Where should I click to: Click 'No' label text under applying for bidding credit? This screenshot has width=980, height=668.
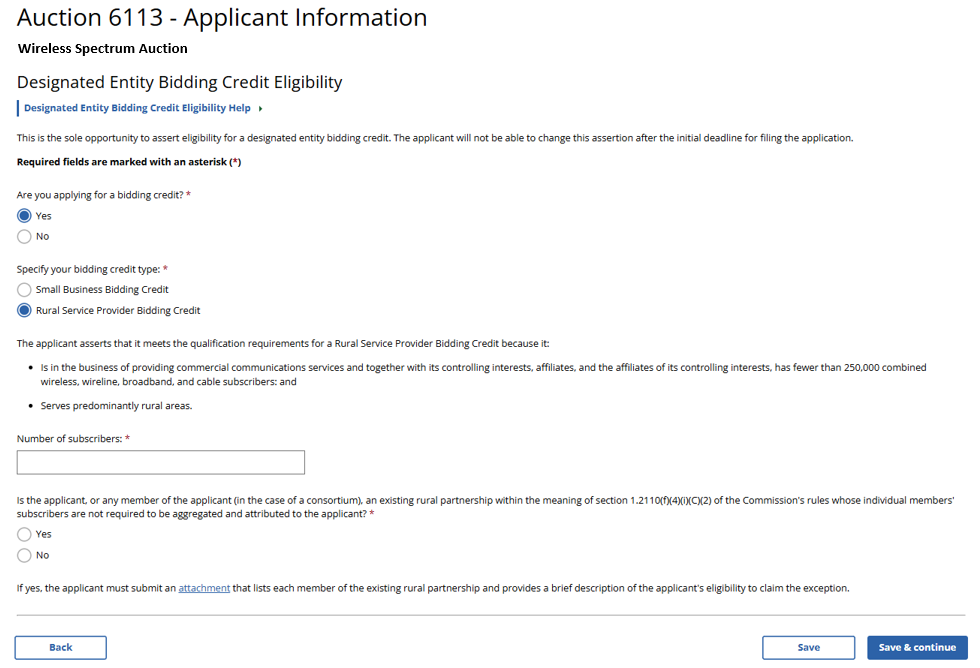tap(42, 236)
